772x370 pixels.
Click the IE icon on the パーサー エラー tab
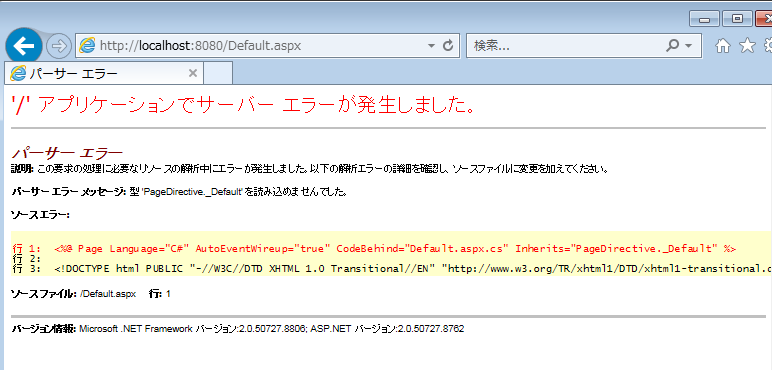(x=18, y=73)
